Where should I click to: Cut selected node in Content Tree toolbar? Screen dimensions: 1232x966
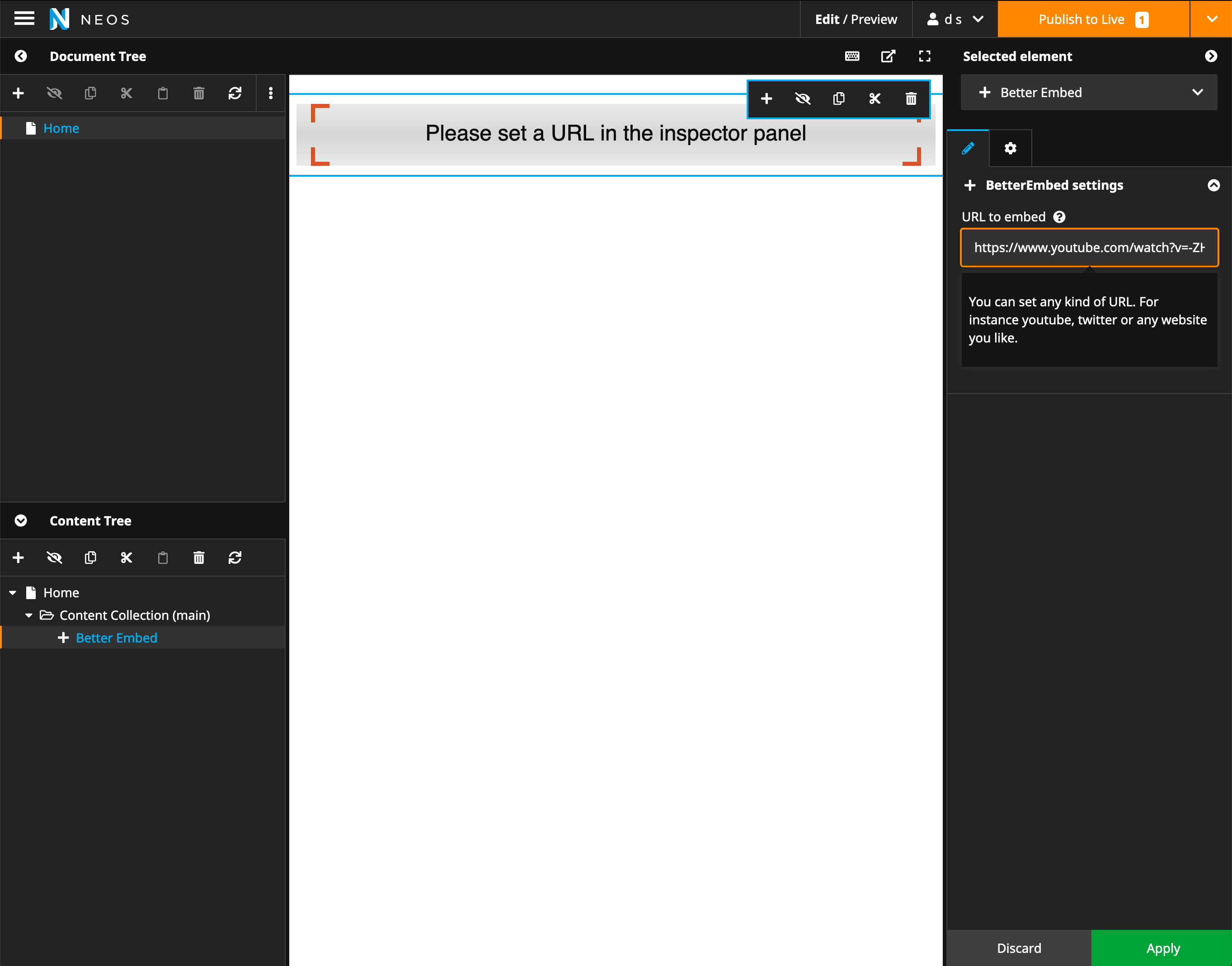tap(126, 558)
